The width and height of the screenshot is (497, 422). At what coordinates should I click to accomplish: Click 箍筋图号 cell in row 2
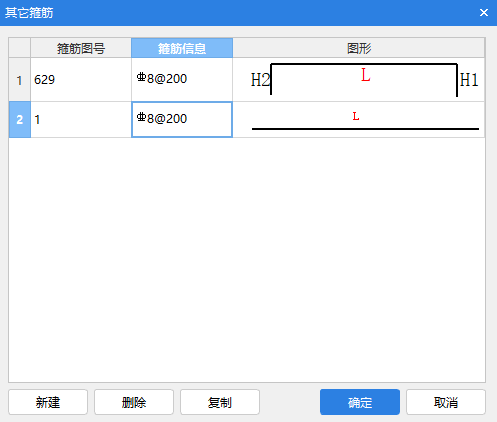[x=81, y=120]
